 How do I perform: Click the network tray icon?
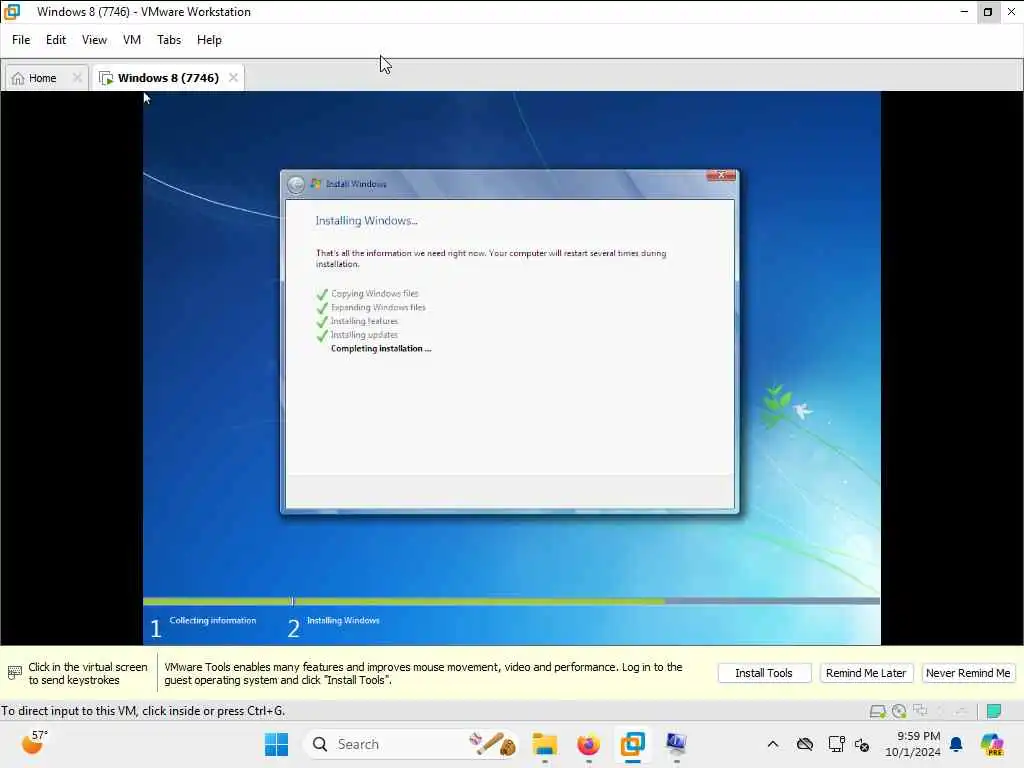pyautogui.click(x=836, y=744)
